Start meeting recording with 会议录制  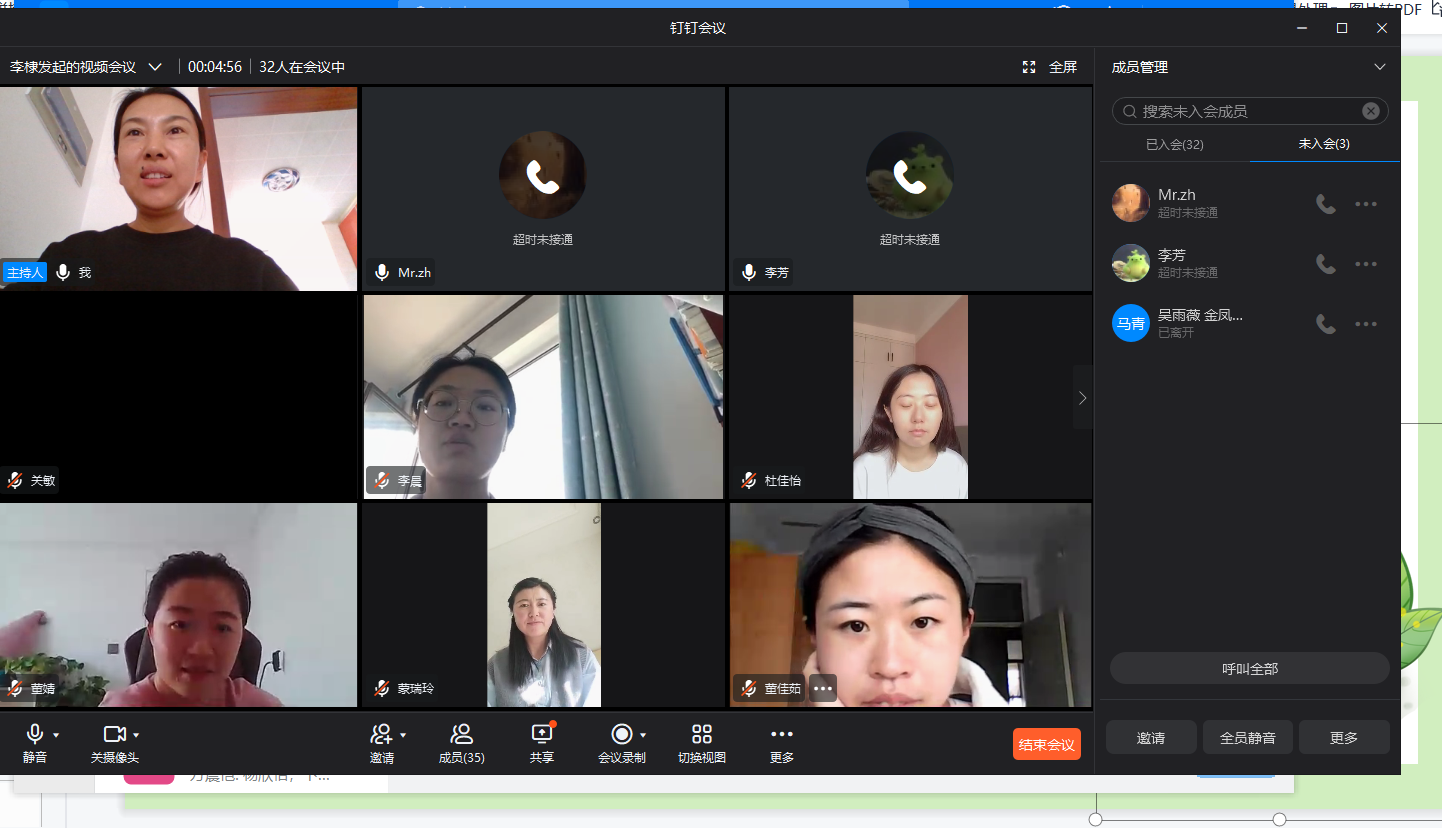621,734
